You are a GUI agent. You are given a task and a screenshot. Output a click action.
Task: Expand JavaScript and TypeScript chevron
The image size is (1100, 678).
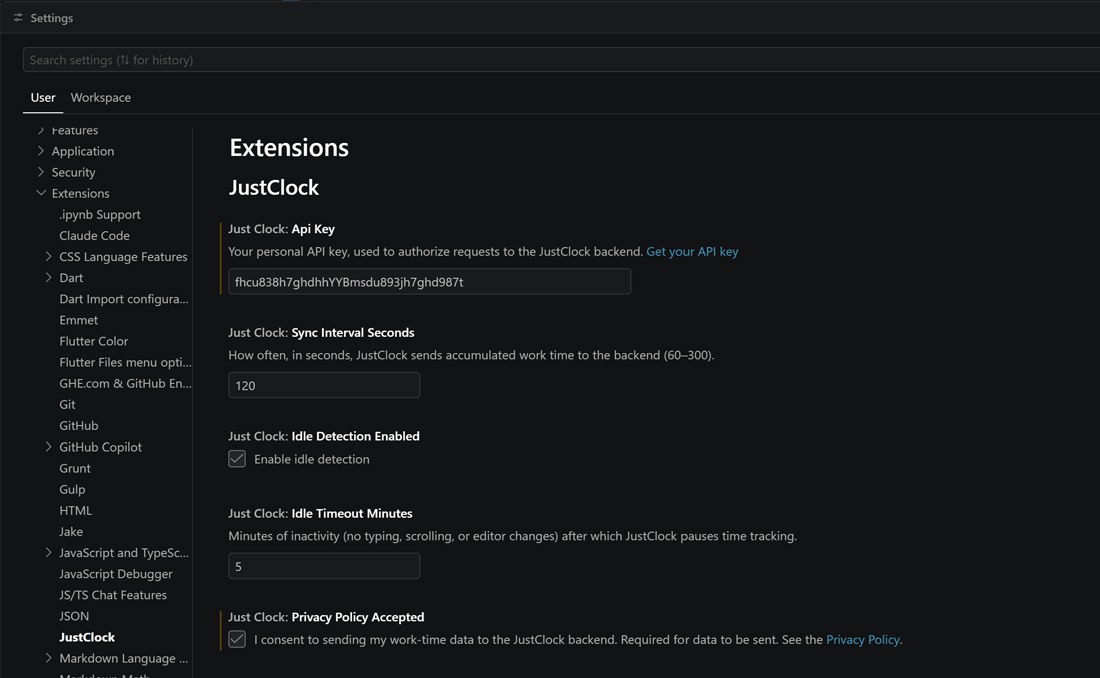48,553
